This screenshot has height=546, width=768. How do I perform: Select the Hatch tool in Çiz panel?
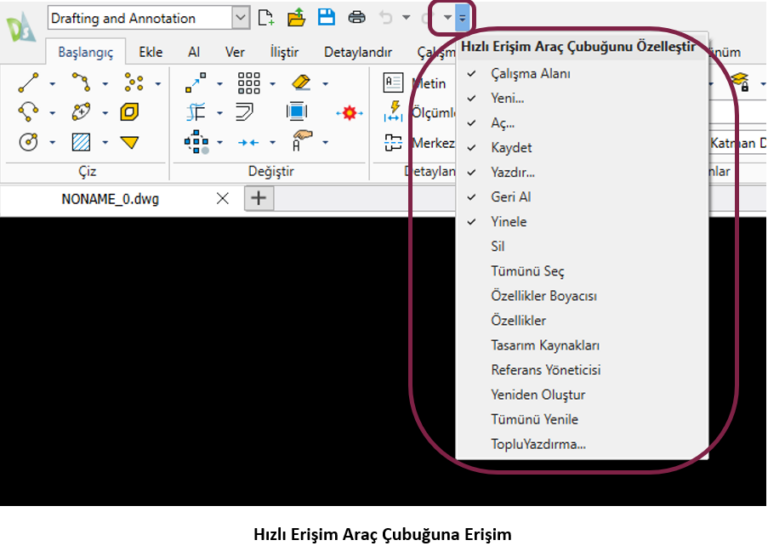pyautogui.click(x=81, y=142)
